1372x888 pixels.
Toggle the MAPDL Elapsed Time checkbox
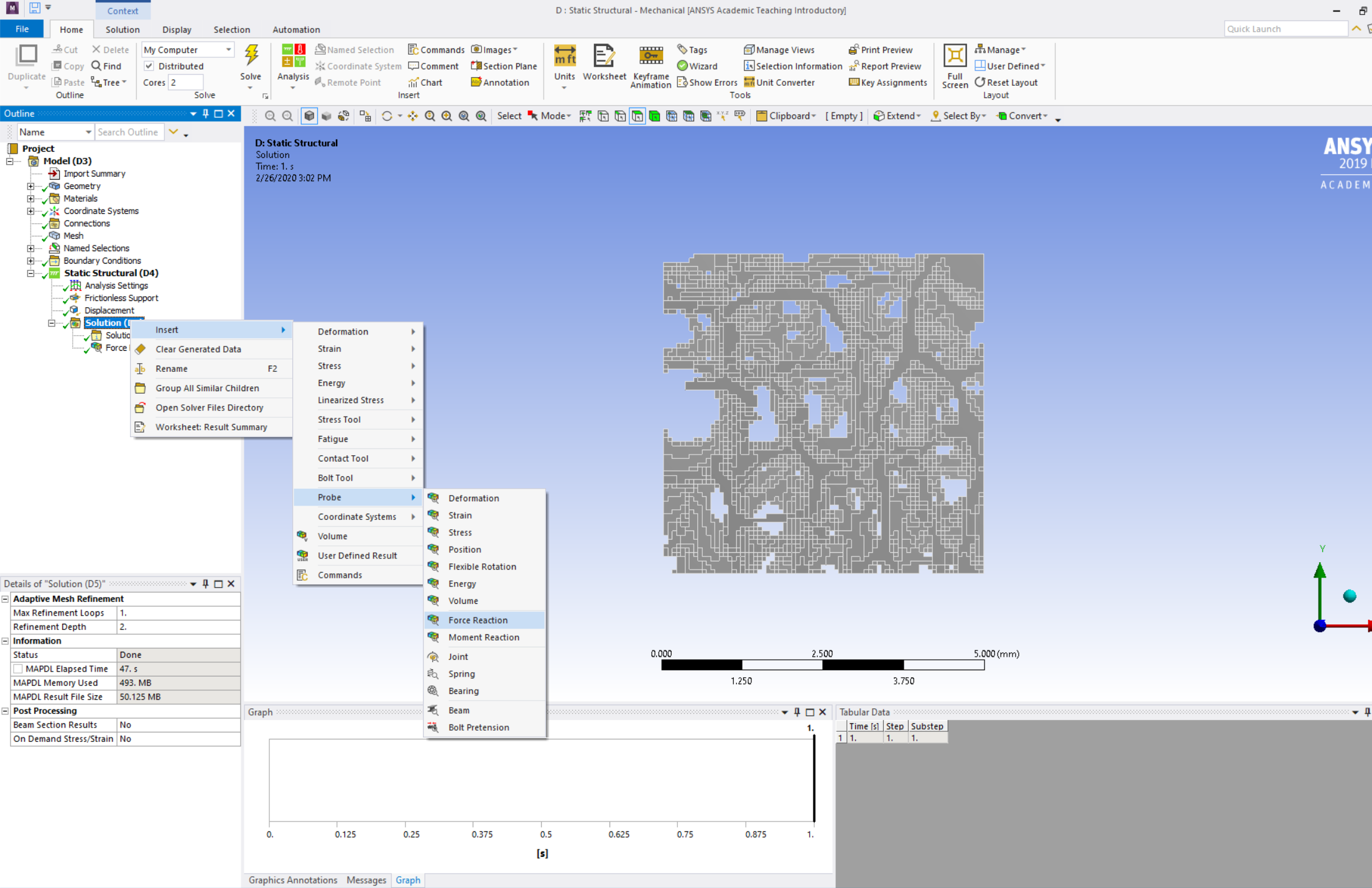click(18, 669)
